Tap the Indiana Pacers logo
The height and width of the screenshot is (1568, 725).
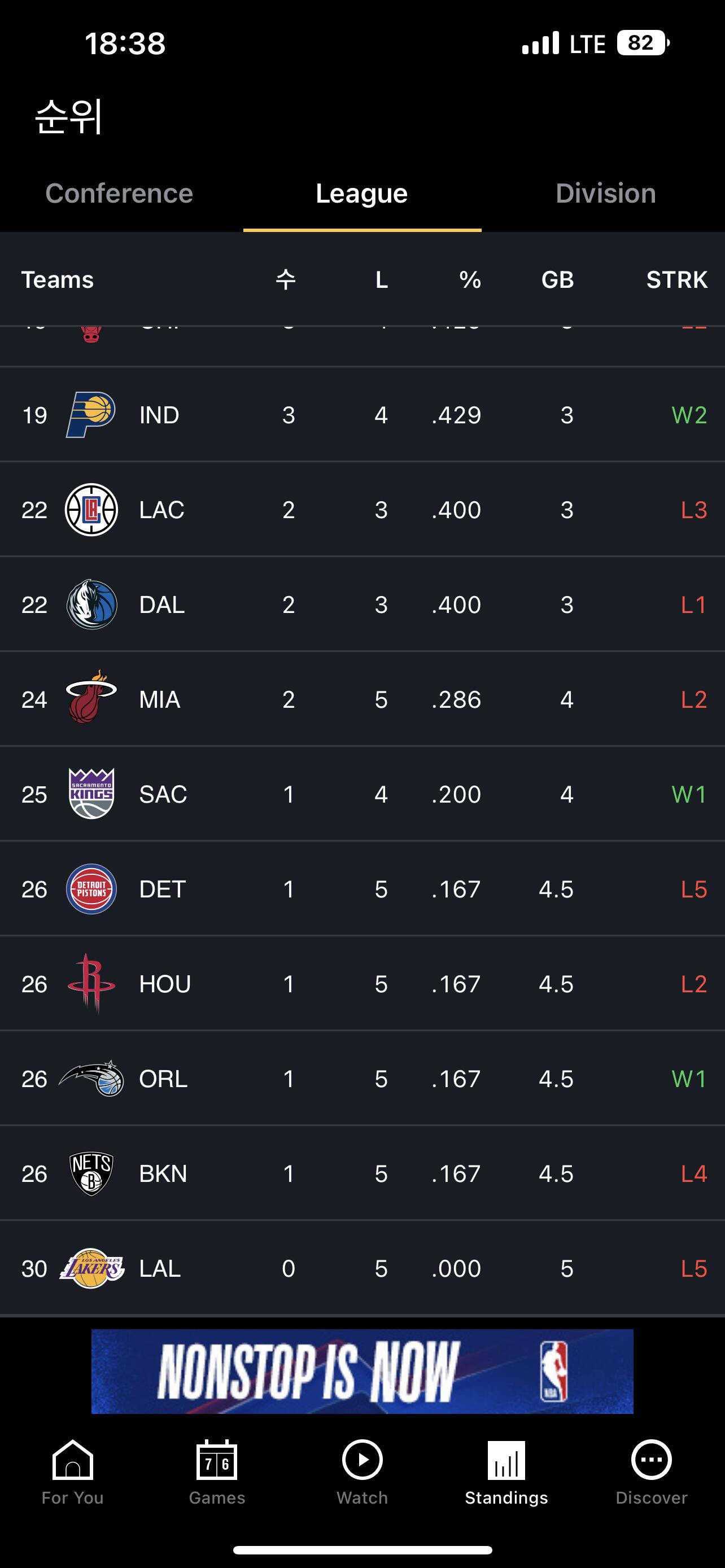91,415
